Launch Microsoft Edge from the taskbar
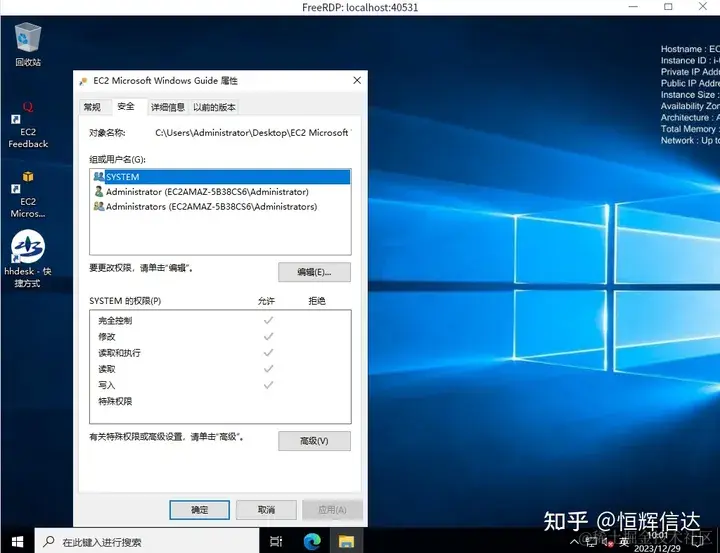This screenshot has height=553, width=720. tap(312, 542)
